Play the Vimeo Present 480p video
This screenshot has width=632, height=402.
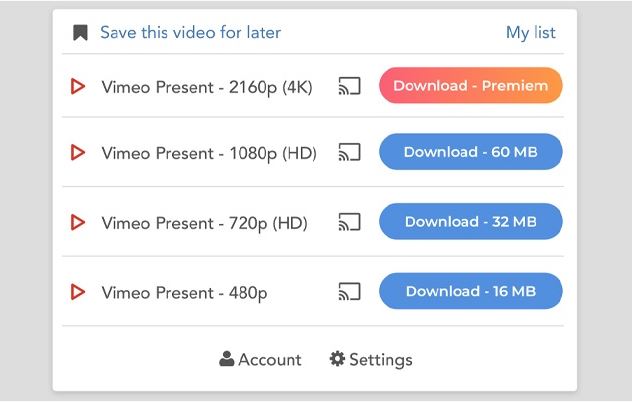pyautogui.click(x=78, y=292)
